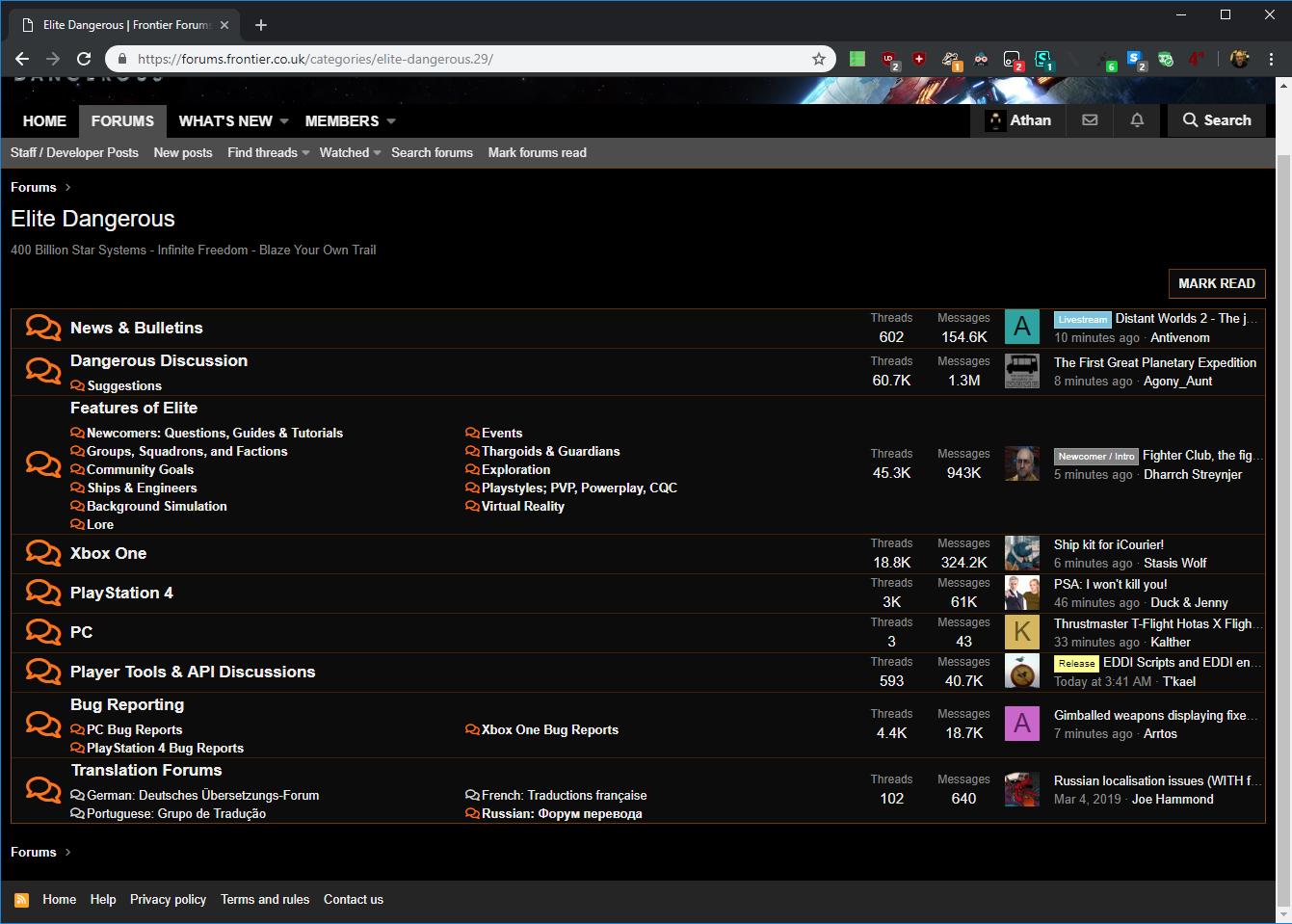Open the Search button
Screen dimensions: 1292x924
[1217, 120]
